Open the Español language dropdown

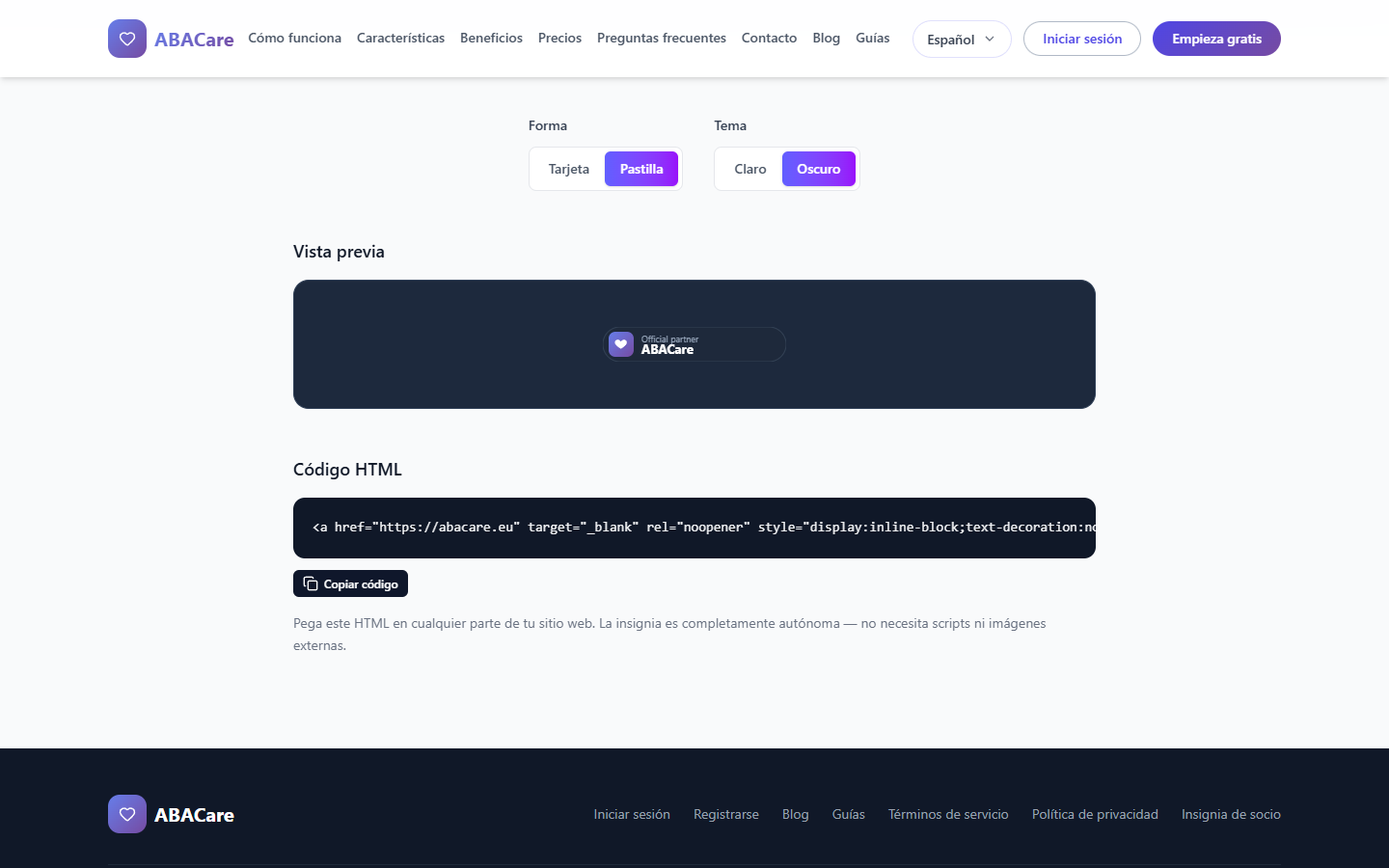(962, 40)
